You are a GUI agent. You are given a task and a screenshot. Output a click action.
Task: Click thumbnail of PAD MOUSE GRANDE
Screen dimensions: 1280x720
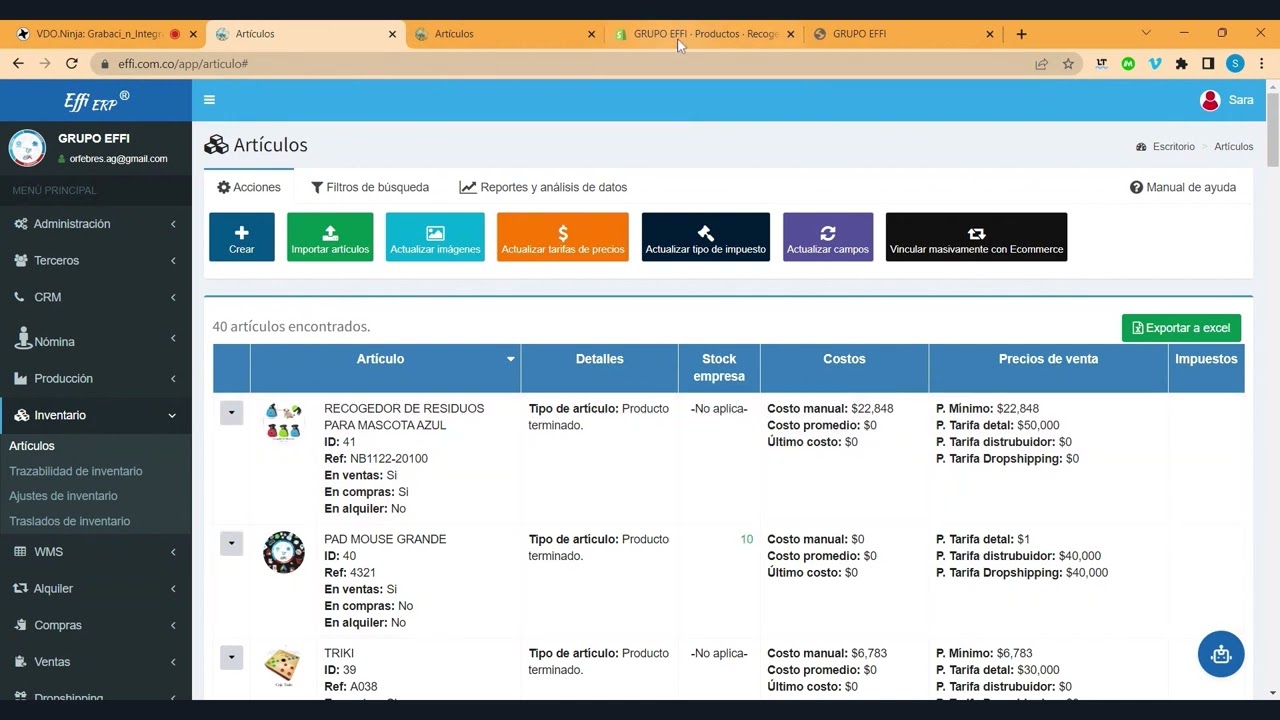(284, 552)
